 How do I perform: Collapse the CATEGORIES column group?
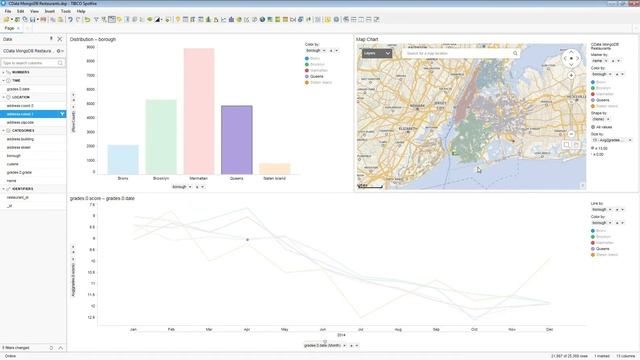click(3, 131)
